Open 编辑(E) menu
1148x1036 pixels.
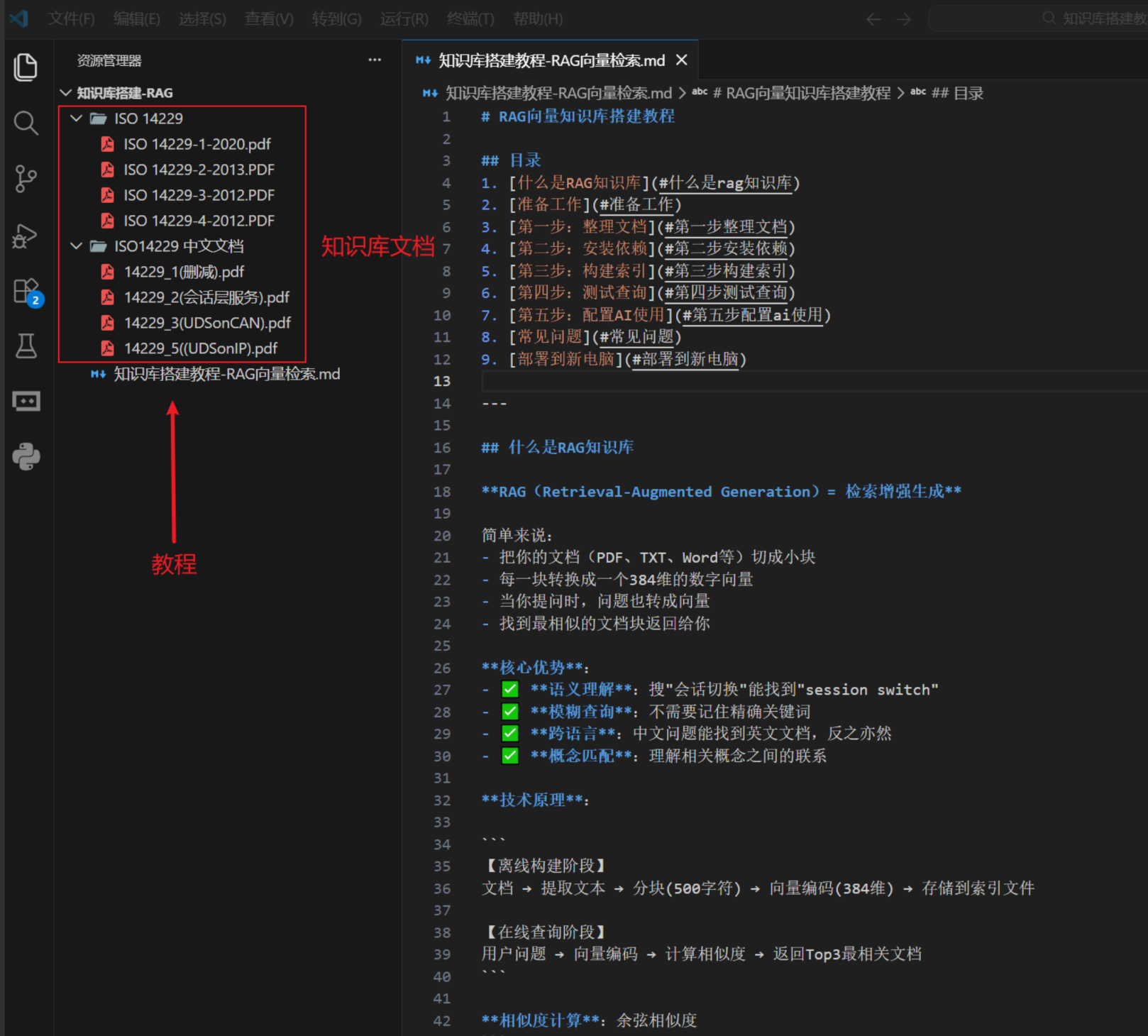coord(137,19)
